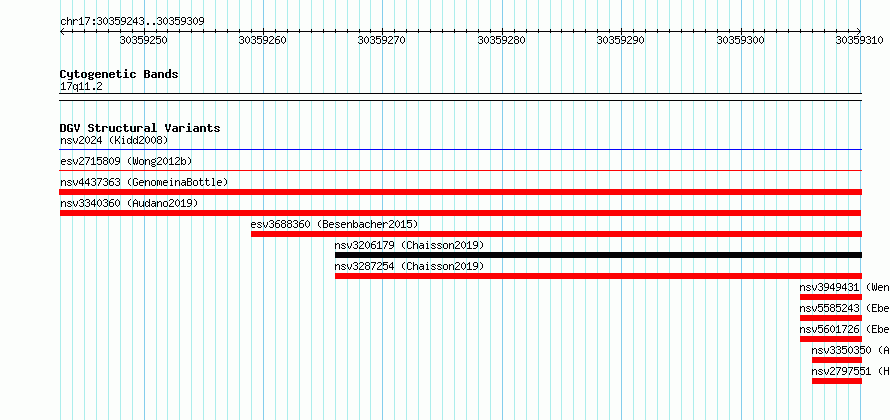Select the DGV Structural Variants track title
The width and height of the screenshot is (890, 420).
pos(140,128)
